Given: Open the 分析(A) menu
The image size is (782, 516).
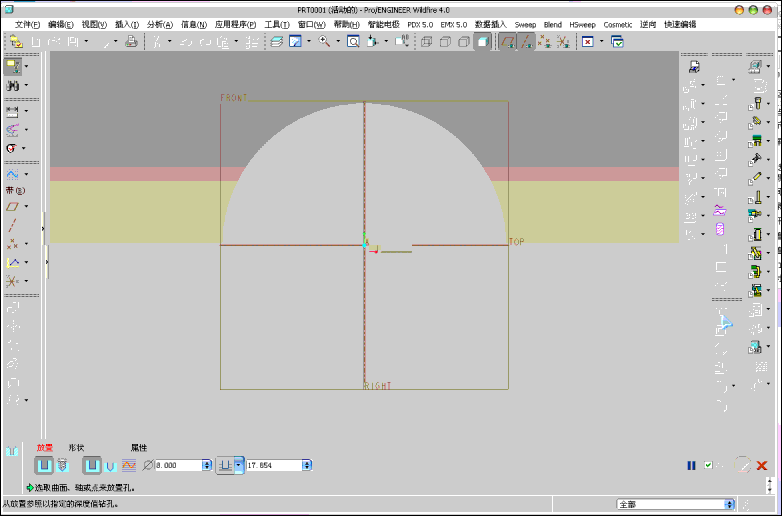Looking at the screenshot, I should tap(160, 24).
